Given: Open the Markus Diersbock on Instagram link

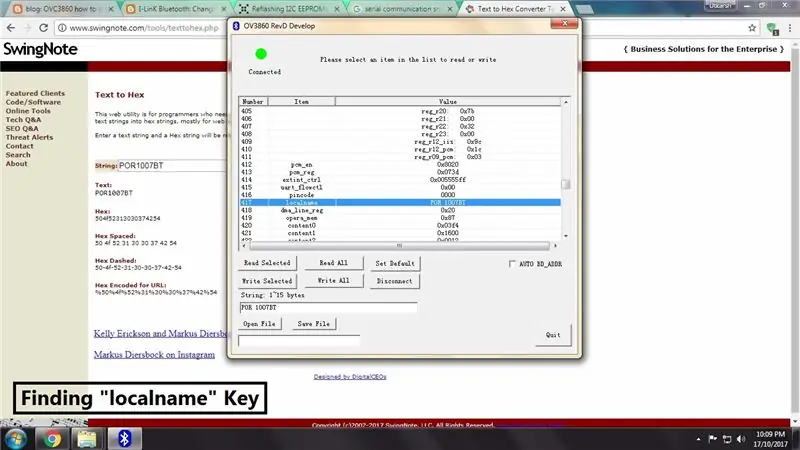Looking at the screenshot, I should pyautogui.click(x=154, y=355).
